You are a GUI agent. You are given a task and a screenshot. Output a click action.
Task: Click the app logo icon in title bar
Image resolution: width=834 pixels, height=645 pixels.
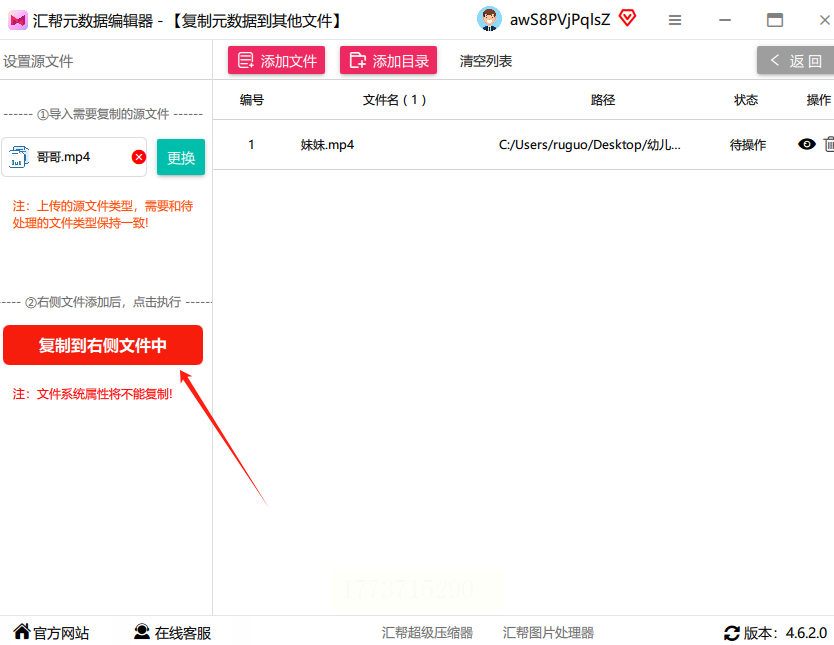click(18, 20)
